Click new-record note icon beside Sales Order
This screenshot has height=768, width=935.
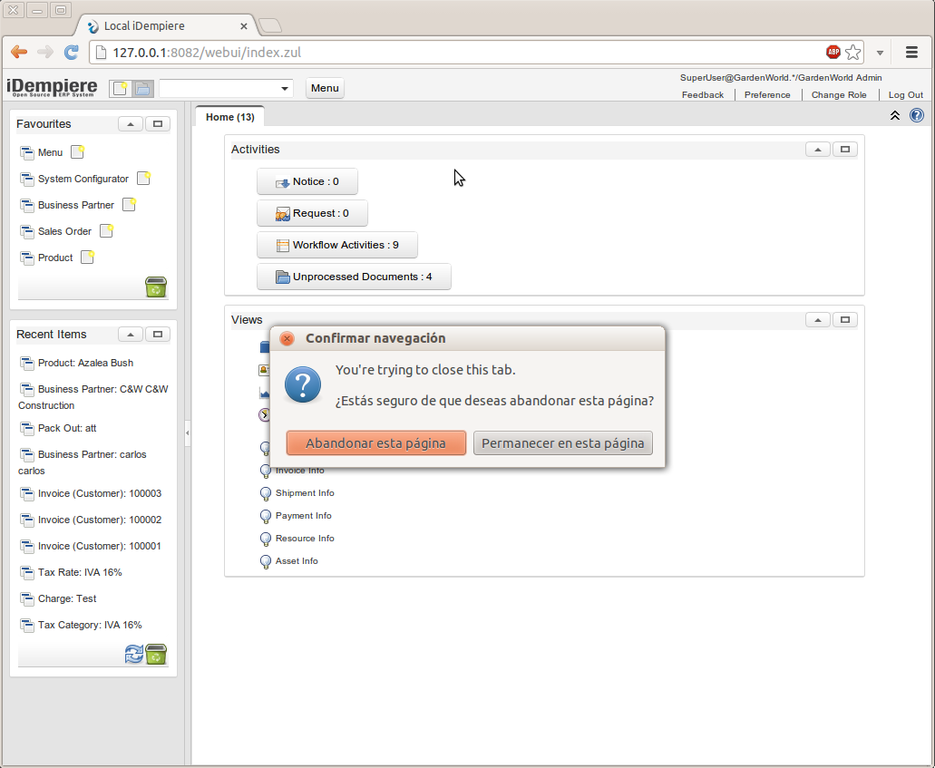[x=106, y=231]
